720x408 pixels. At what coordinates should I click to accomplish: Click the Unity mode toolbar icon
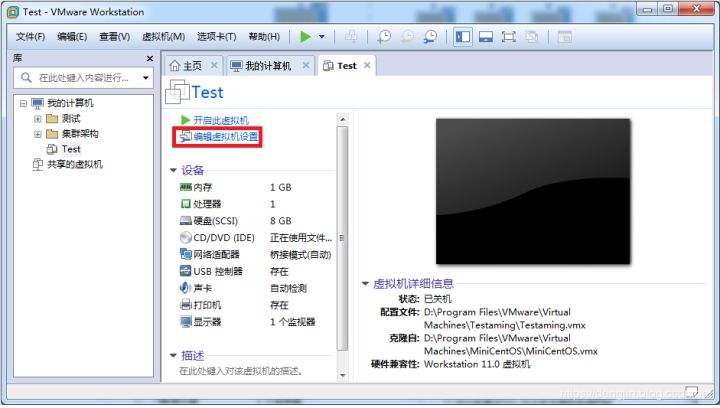pyautogui.click(x=532, y=37)
